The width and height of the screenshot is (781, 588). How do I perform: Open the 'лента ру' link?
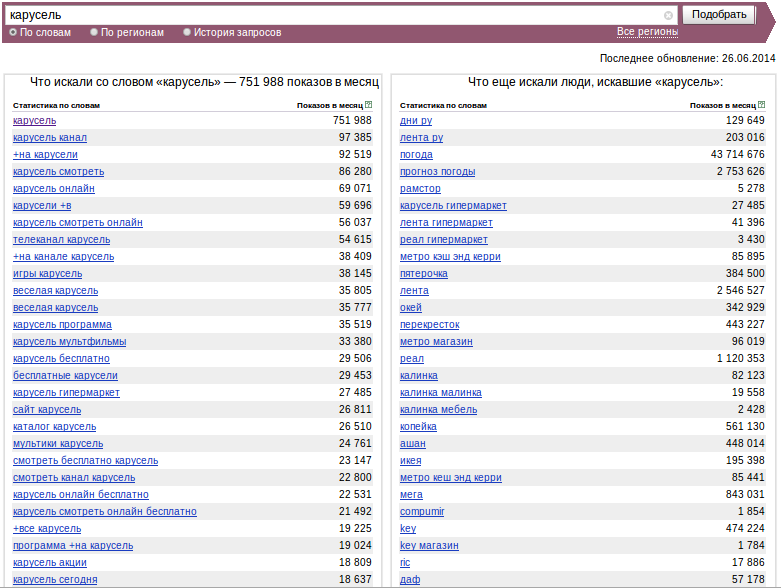point(421,137)
